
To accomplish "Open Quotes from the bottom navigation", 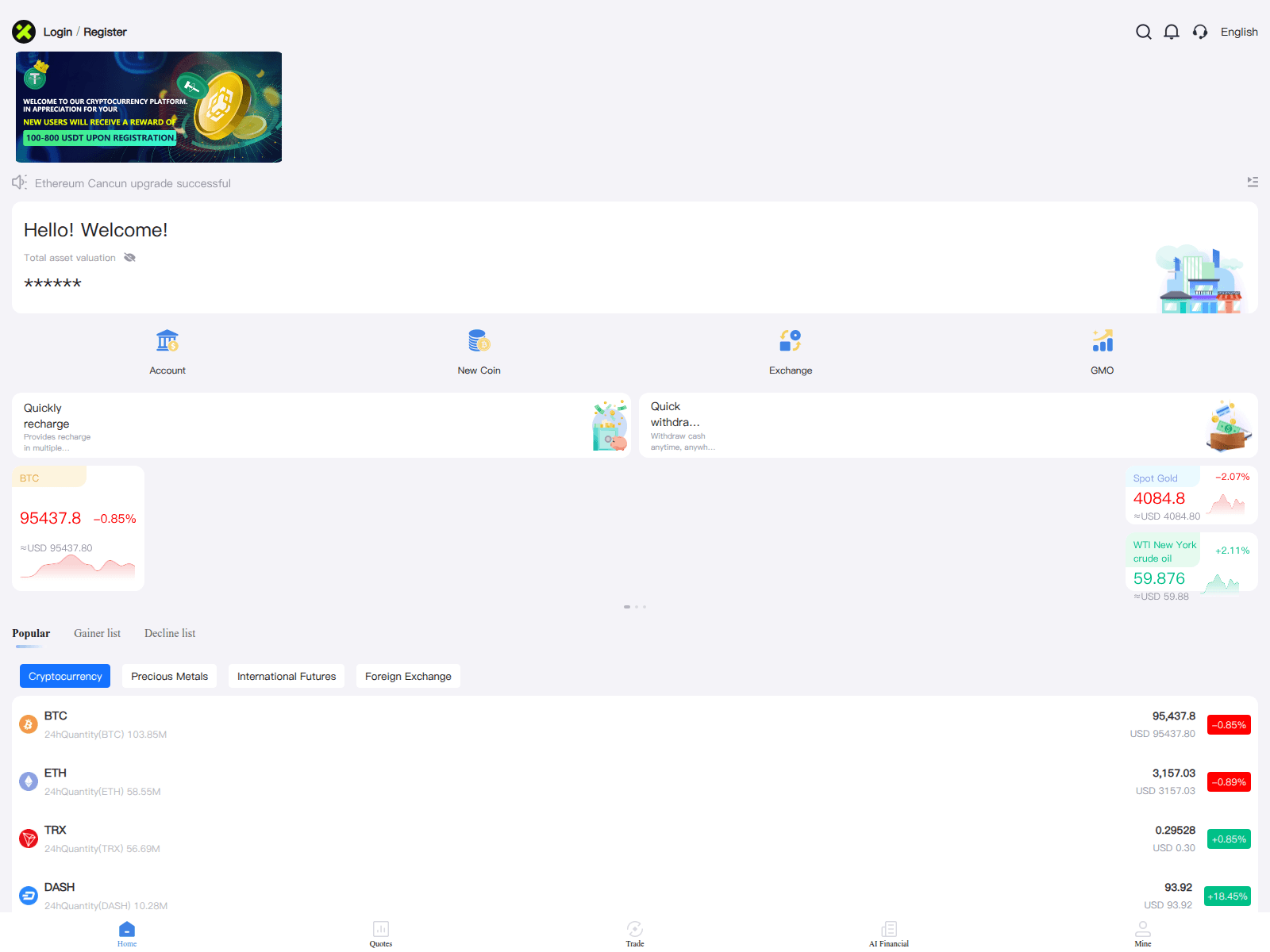I will click(x=380, y=932).
